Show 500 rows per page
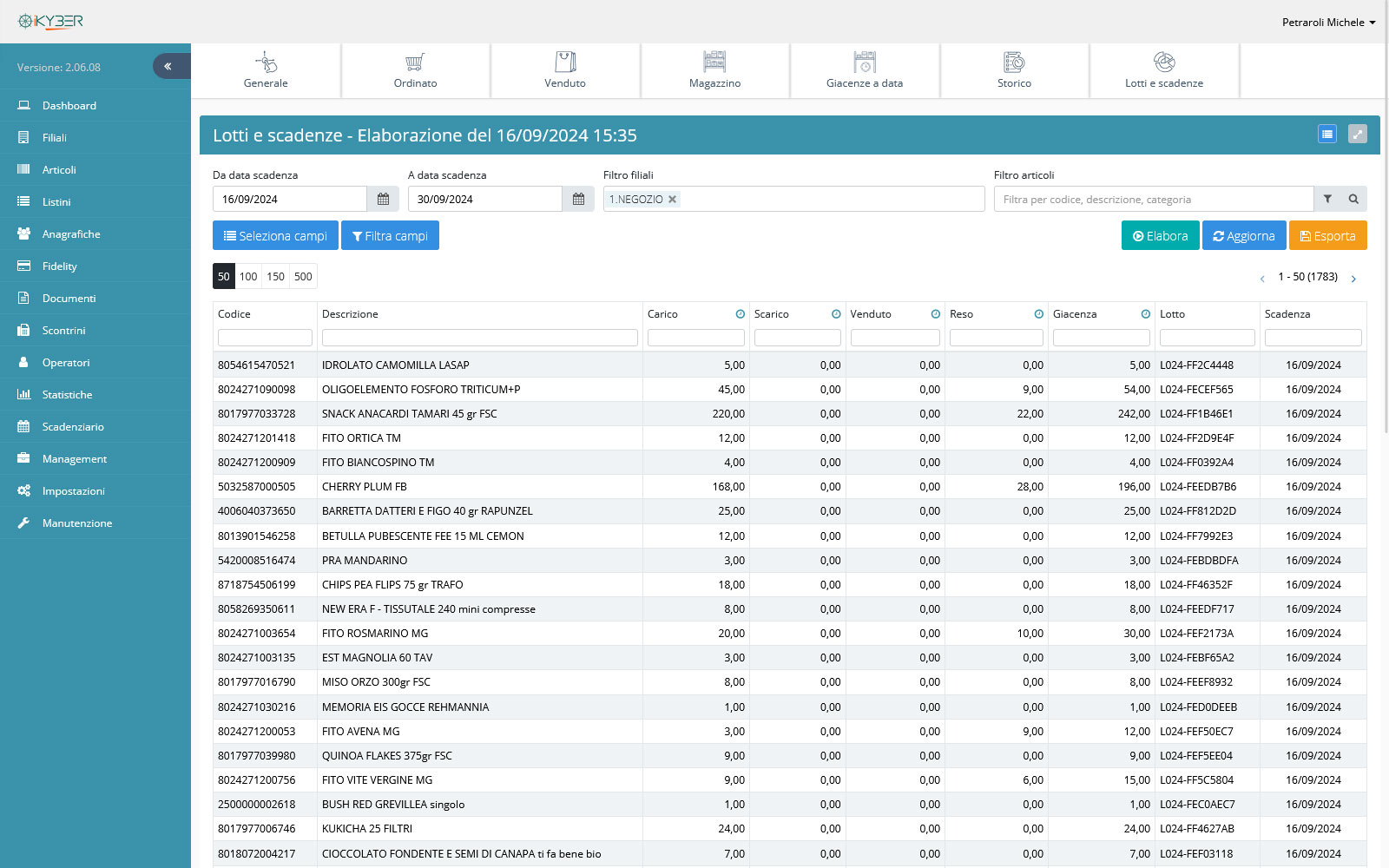 (x=303, y=276)
